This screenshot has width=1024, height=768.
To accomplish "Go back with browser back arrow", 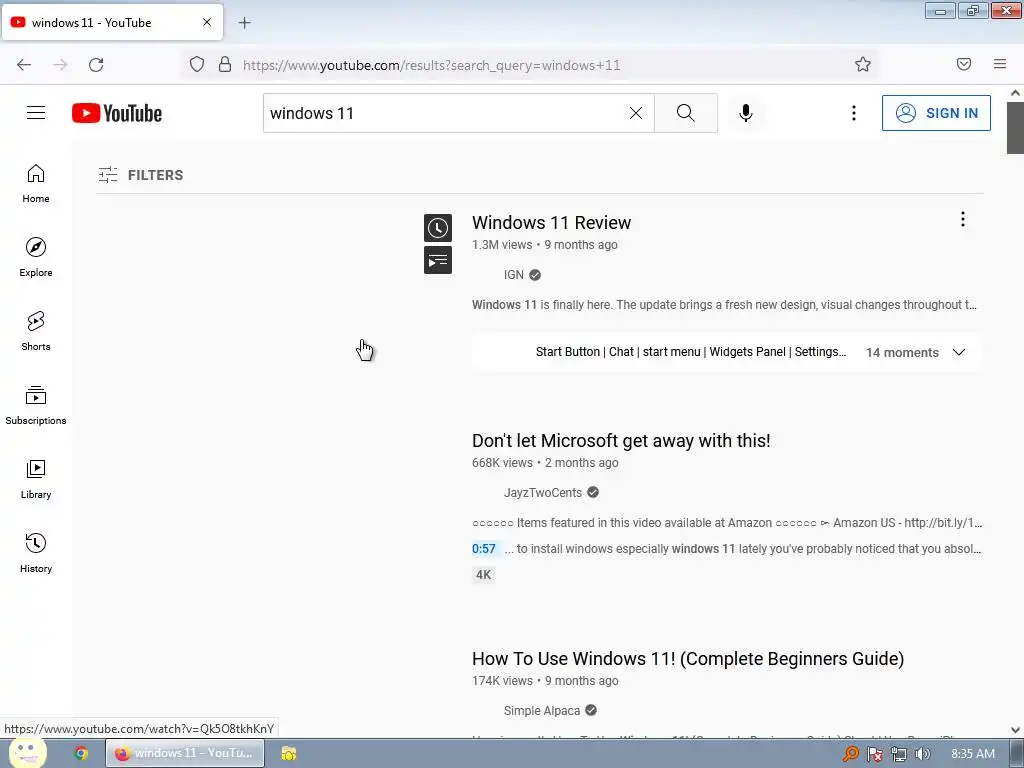I will click(x=24, y=65).
